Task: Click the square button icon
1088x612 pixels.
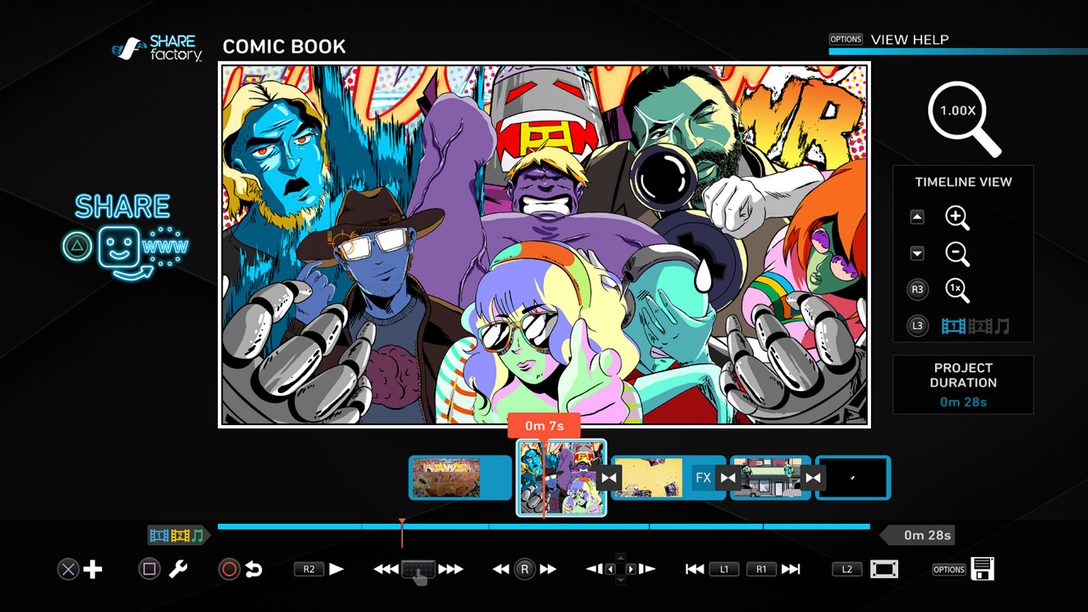Action: (148, 570)
